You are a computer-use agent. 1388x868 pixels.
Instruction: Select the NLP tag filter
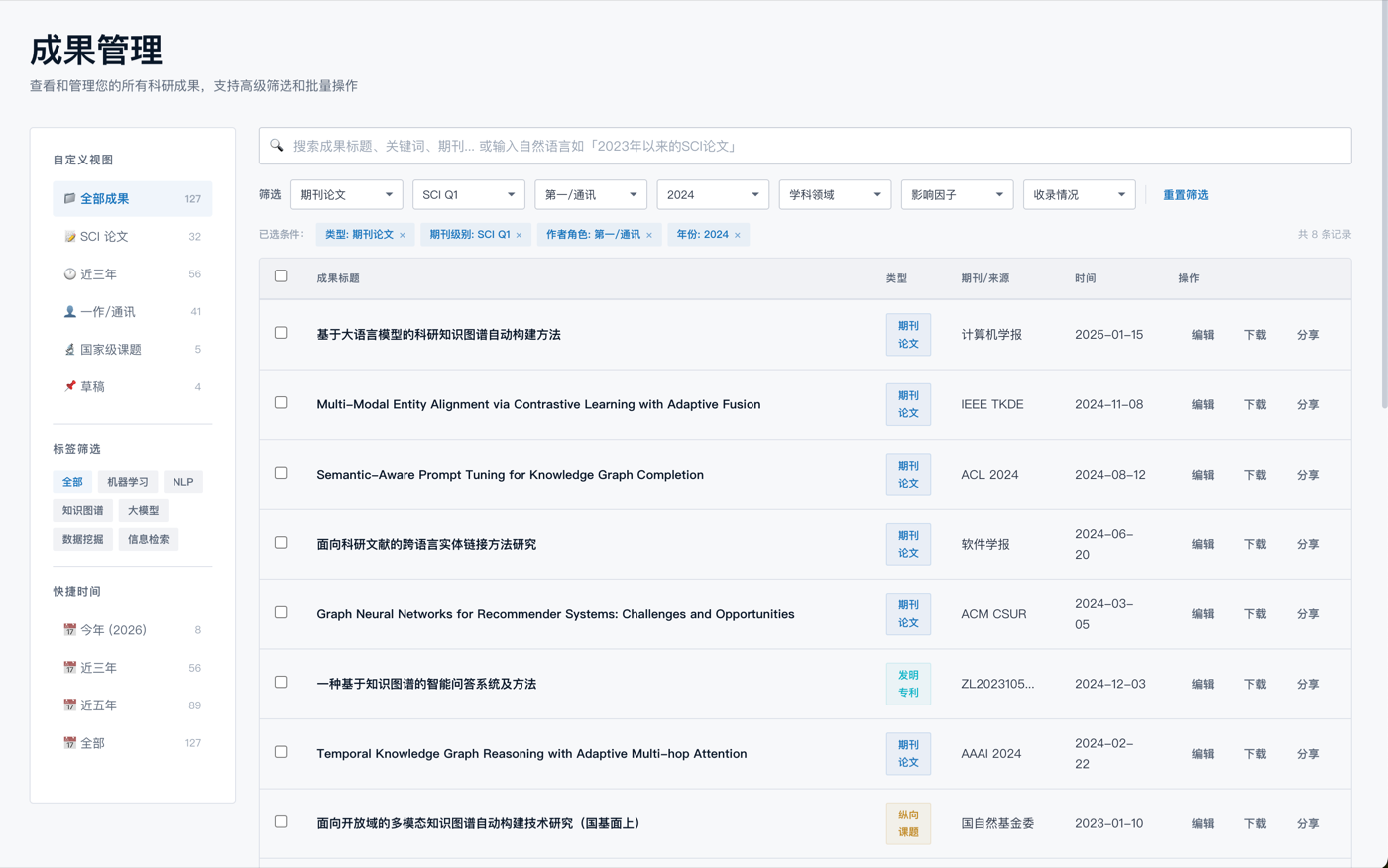coord(182,482)
